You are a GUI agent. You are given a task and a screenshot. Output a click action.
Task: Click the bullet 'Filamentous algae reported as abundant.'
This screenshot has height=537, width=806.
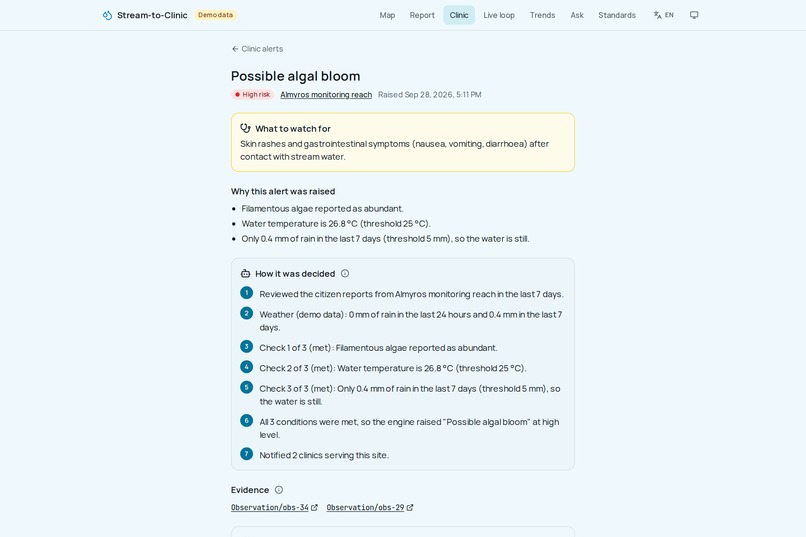[x=322, y=209]
